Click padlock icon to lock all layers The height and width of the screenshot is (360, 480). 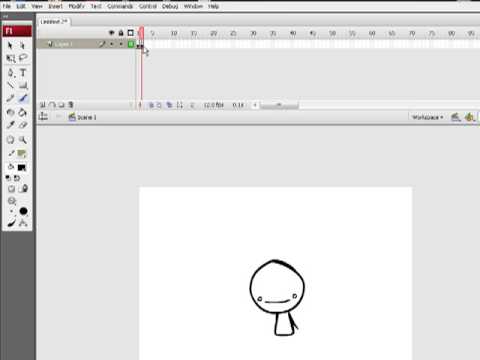point(121,33)
